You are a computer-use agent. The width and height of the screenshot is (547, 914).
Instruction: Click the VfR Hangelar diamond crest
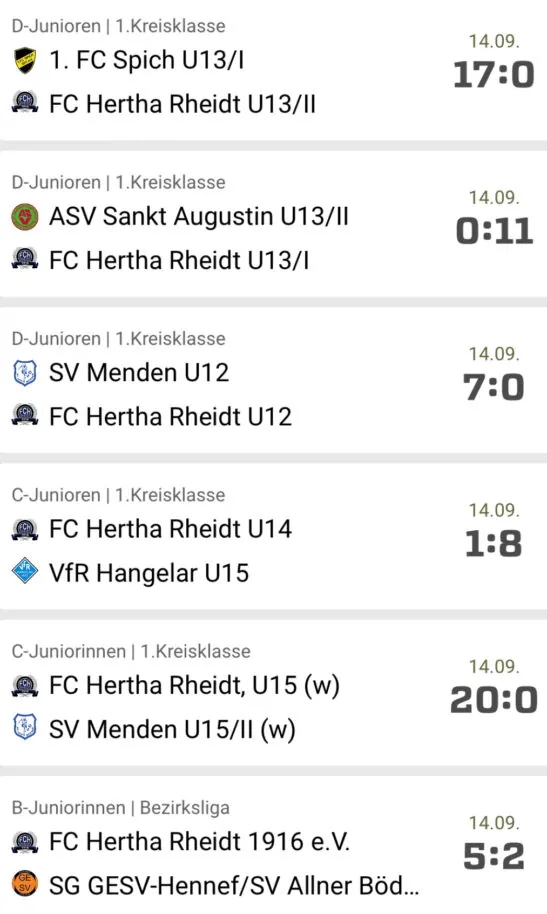point(25,572)
